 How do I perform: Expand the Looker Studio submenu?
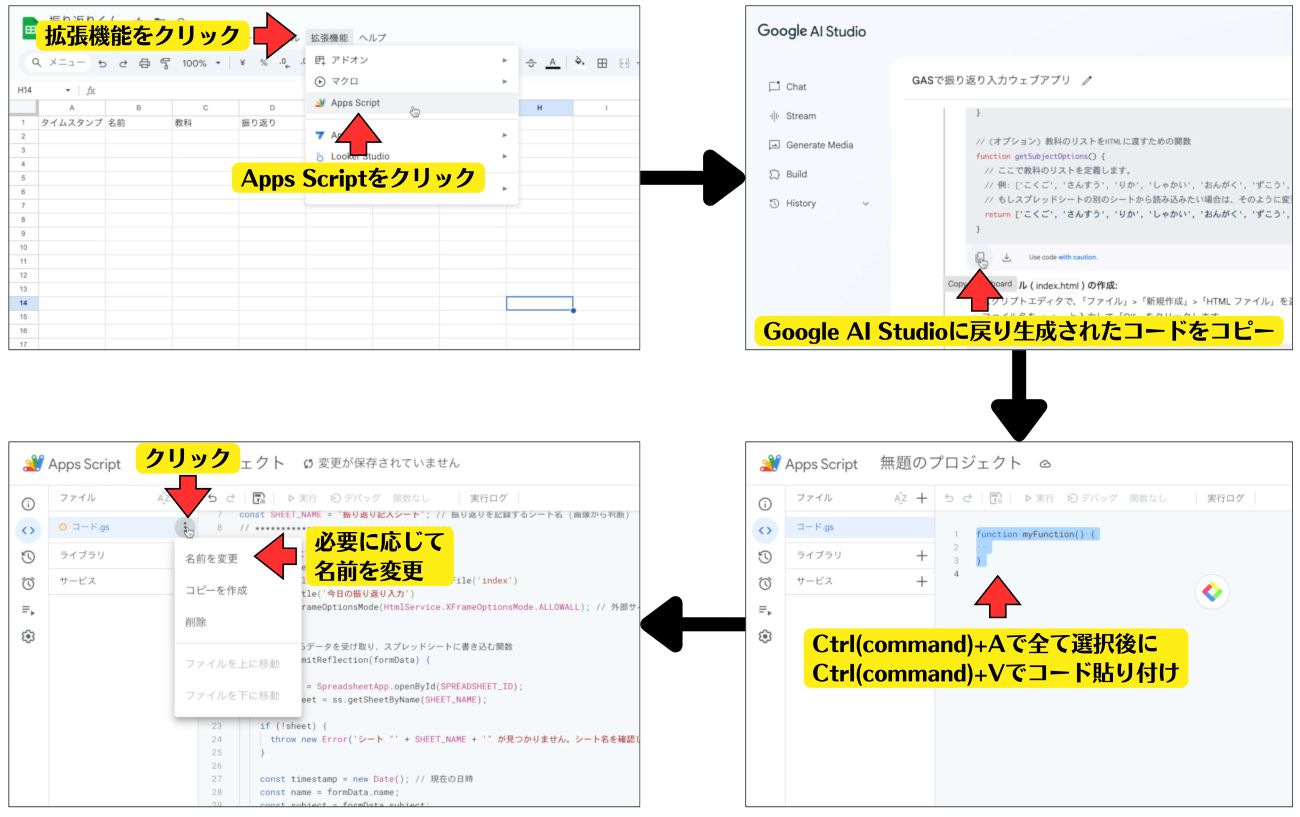[x=412, y=157]
